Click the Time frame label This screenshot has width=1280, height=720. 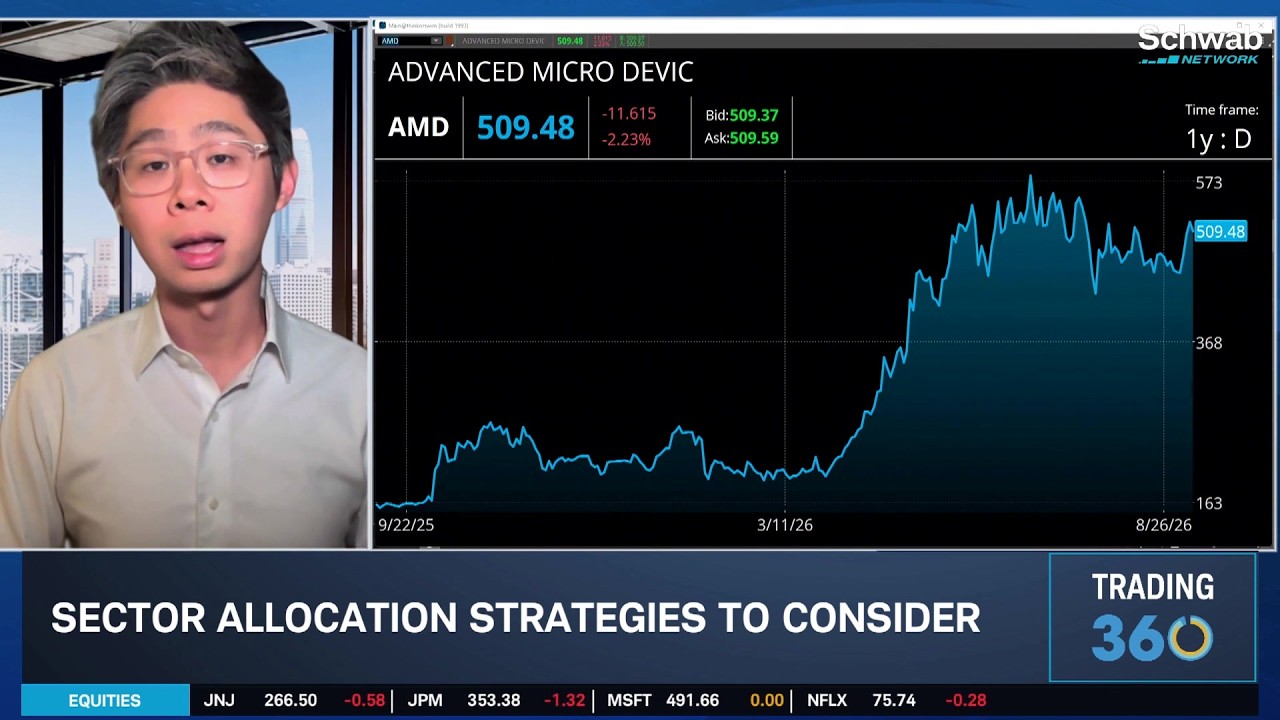[x=1221, y=110]
